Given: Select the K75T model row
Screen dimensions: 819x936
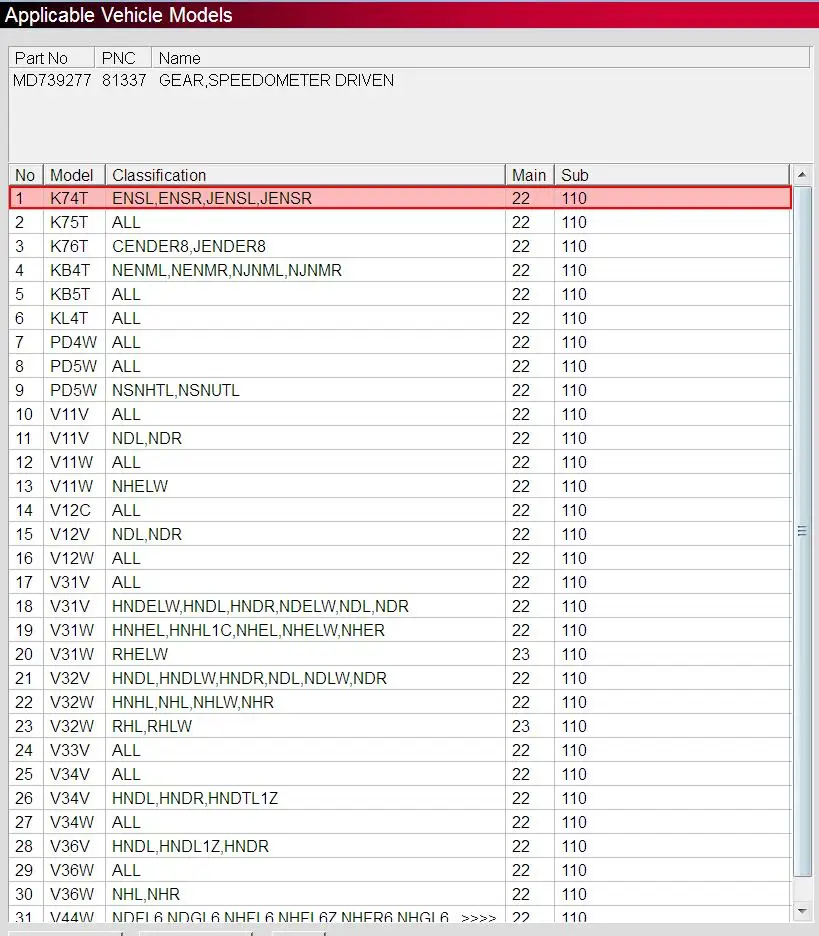Looking at the screenshot, I should [400, 222].
